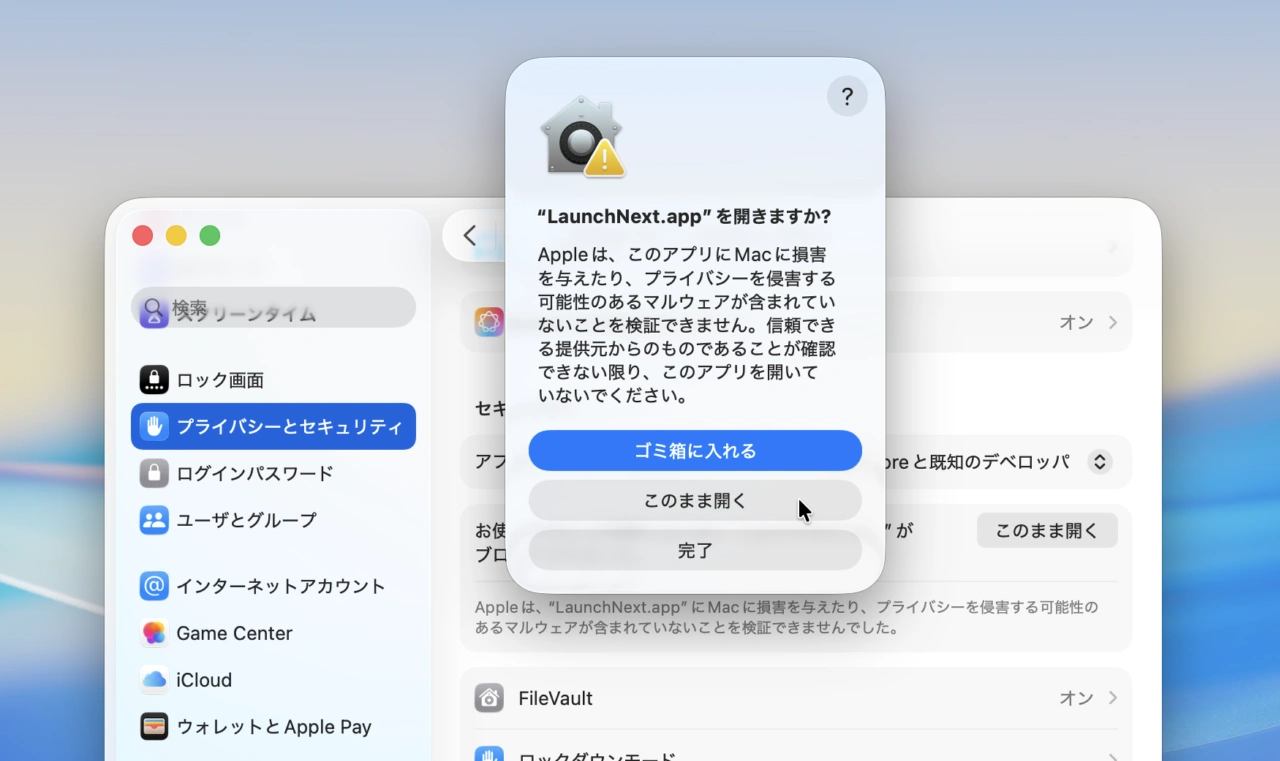Click the magnifier icon in the search field
1280x761 pixels.
[x=153, y=307]
